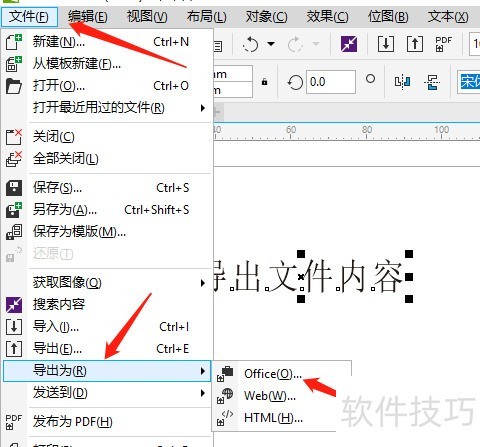Choose 保存为模版(M)... menu entry

pyautogui.click(x=107, y=232)
